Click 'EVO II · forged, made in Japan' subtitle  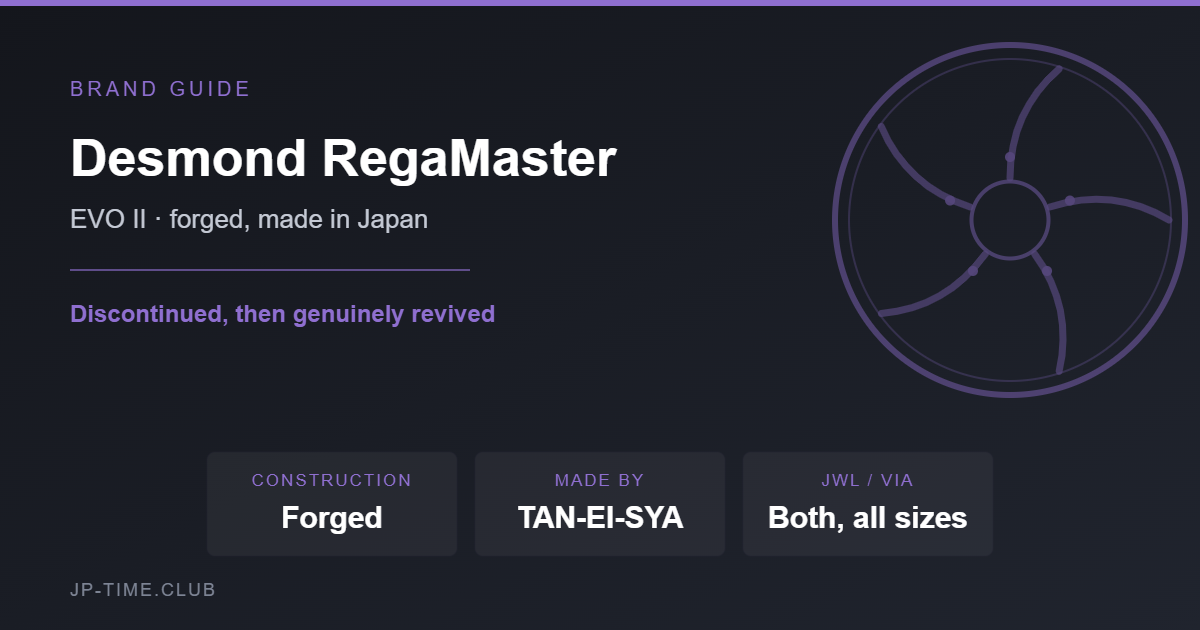[249, 219]
